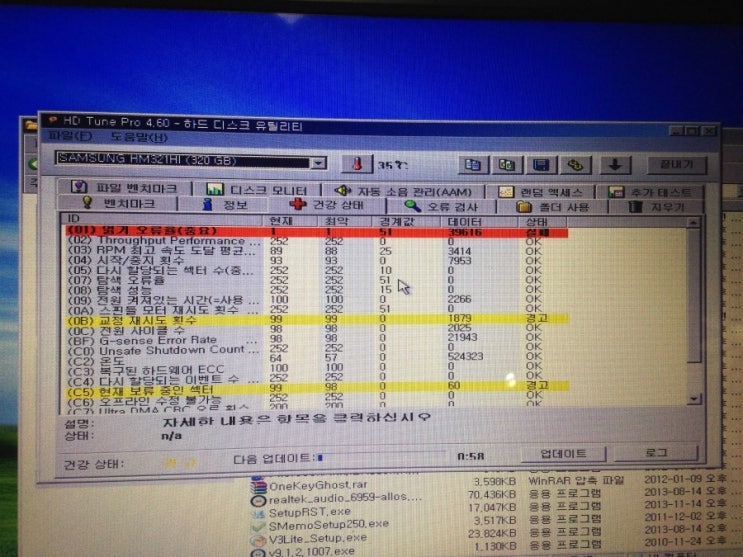This screenshot has width=743, height=557.
Task: Click the SMemoSetup250.exe file icon
Action: point(258,526)
